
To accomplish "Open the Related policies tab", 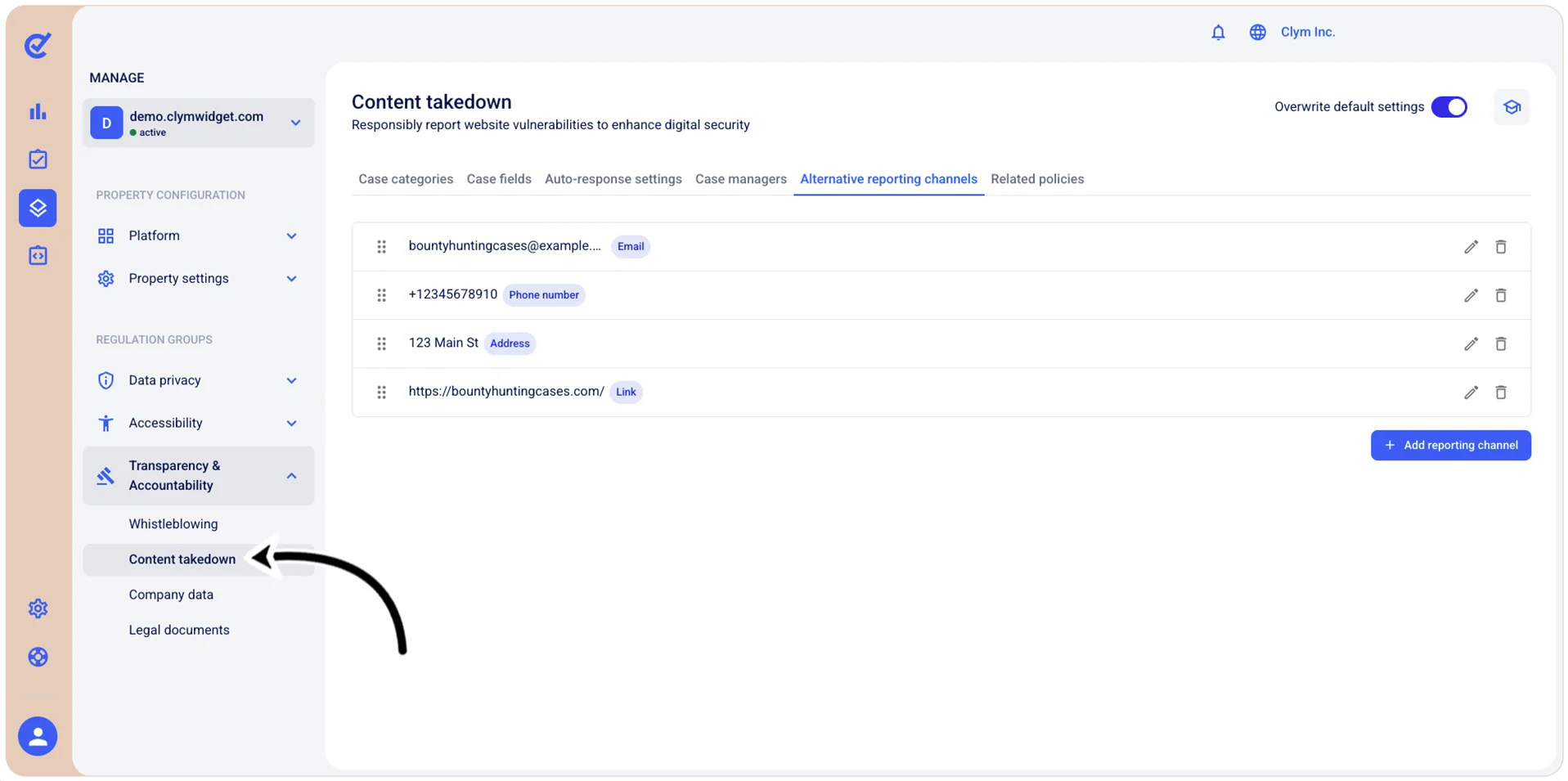I will (x=1037, y=179).
